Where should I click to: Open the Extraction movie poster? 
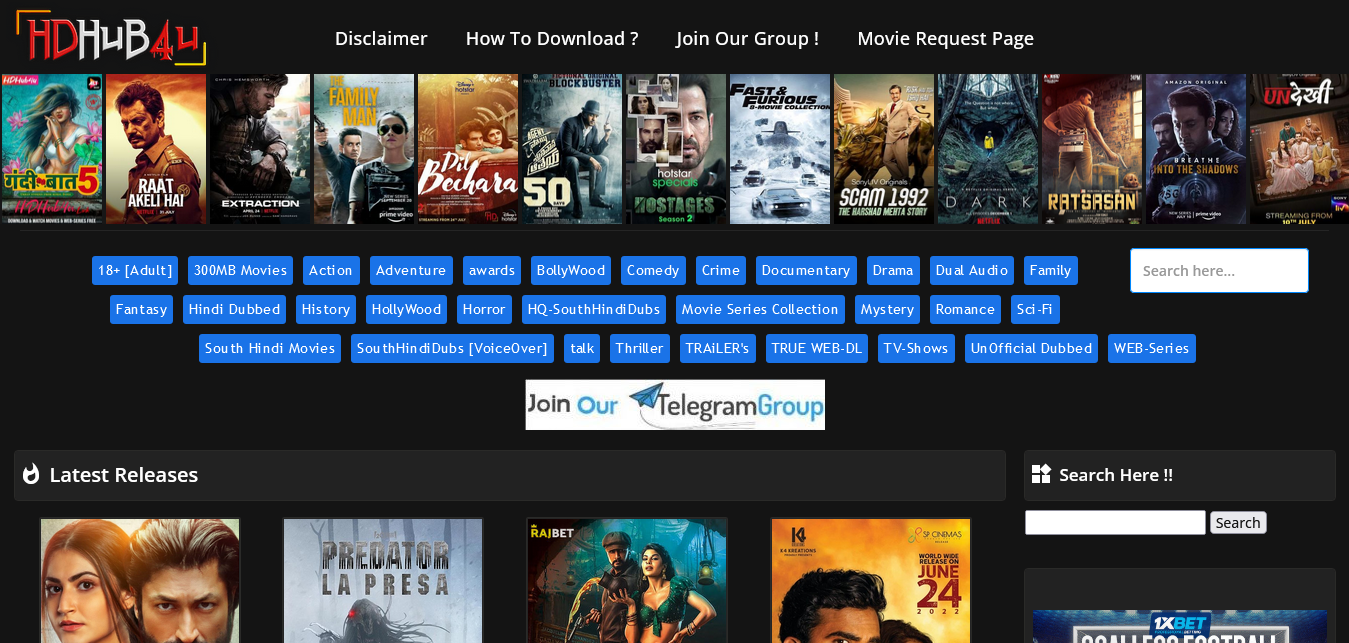(x=260, y=149)
